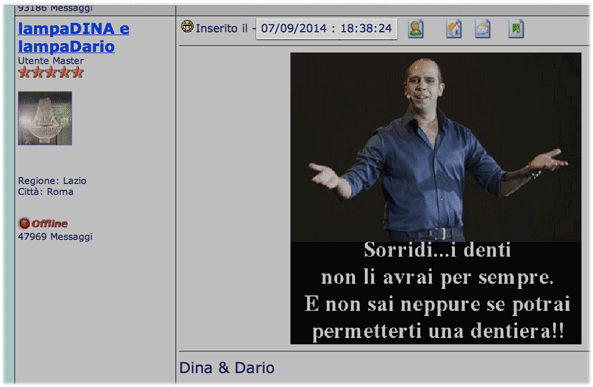Click the Offline status label

coord(50,224)
